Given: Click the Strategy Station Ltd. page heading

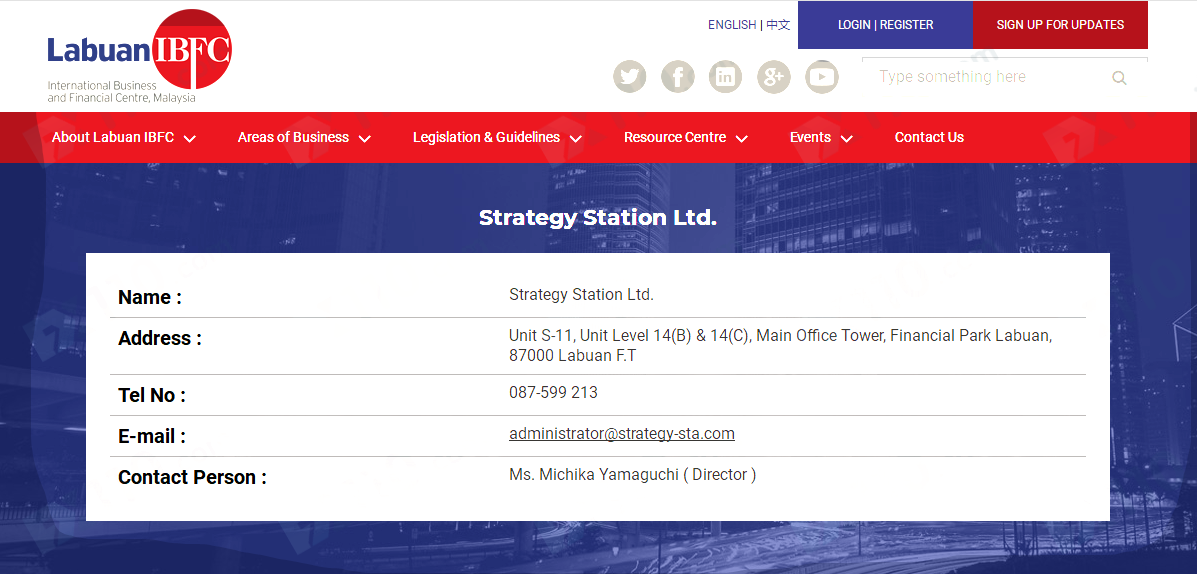Looking at the screenshot, I should (x=598, y=218).
